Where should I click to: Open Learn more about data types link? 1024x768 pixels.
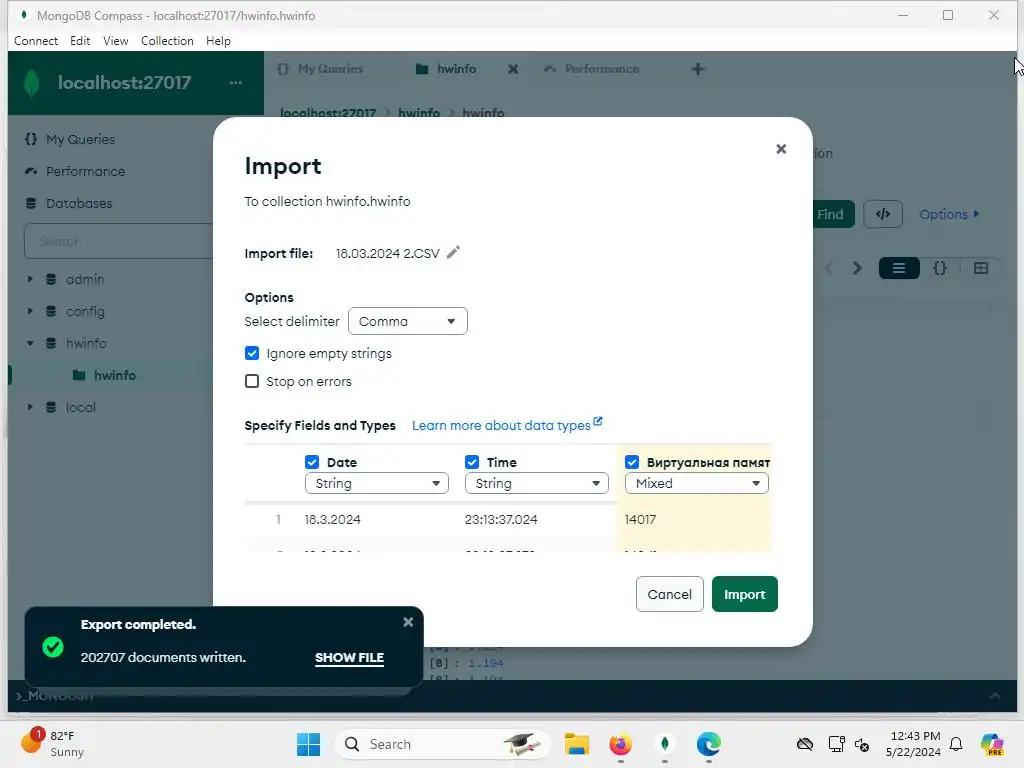click(x=507, y=425)
